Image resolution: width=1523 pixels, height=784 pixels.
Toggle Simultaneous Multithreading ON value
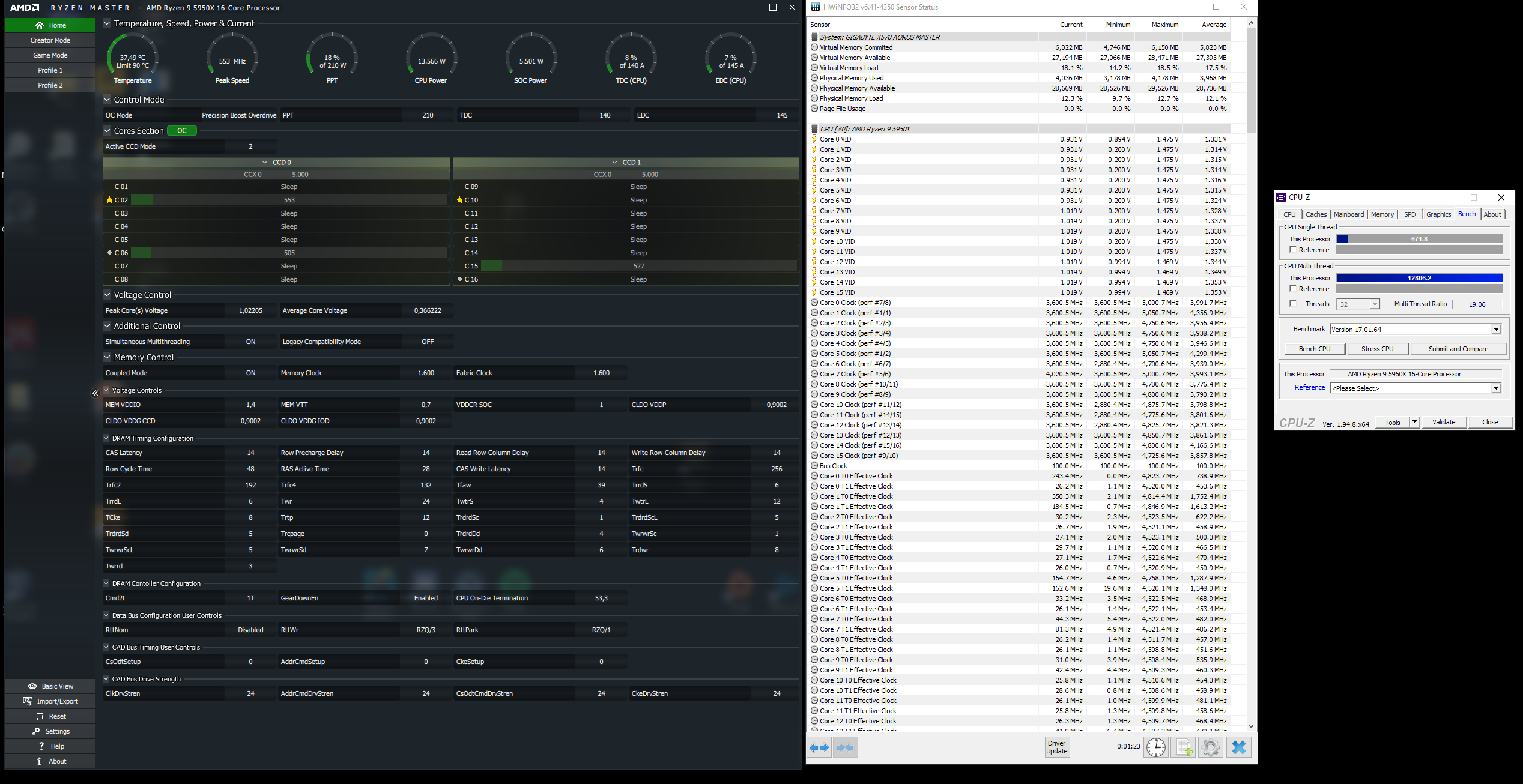pyautogui.click(x=250, y=342)
